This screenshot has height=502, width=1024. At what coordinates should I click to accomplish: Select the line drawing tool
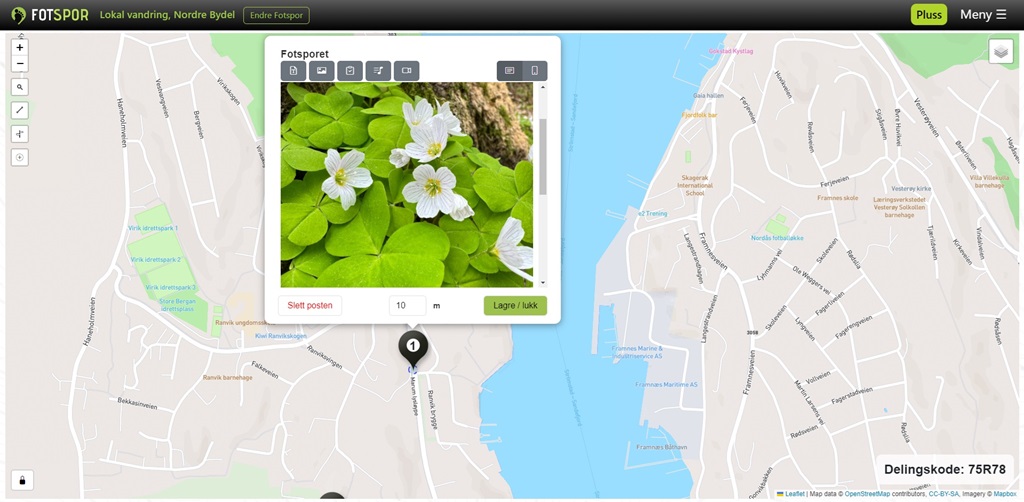click(20, 110)
